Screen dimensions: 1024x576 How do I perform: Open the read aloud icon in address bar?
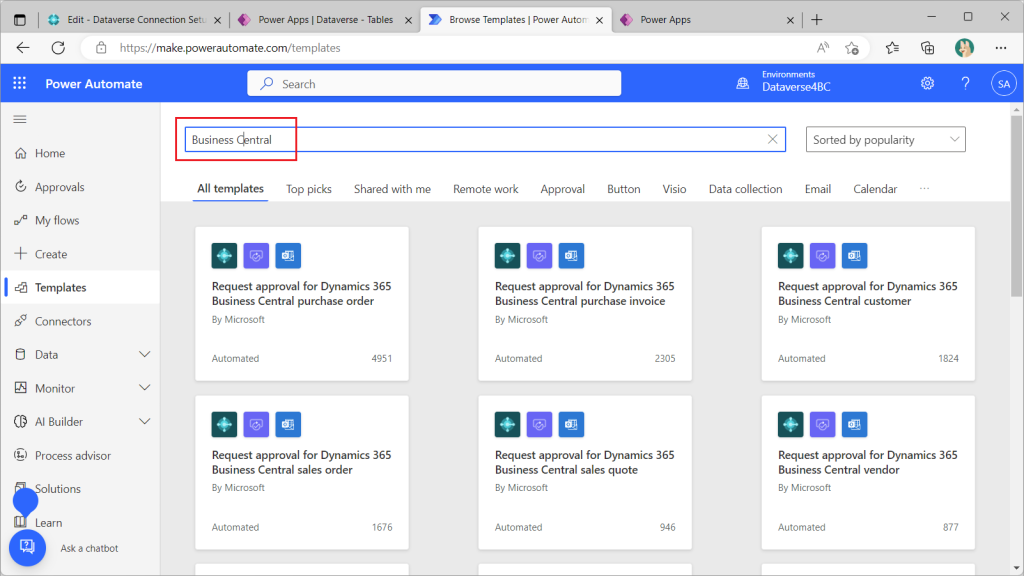pos(823,48)
